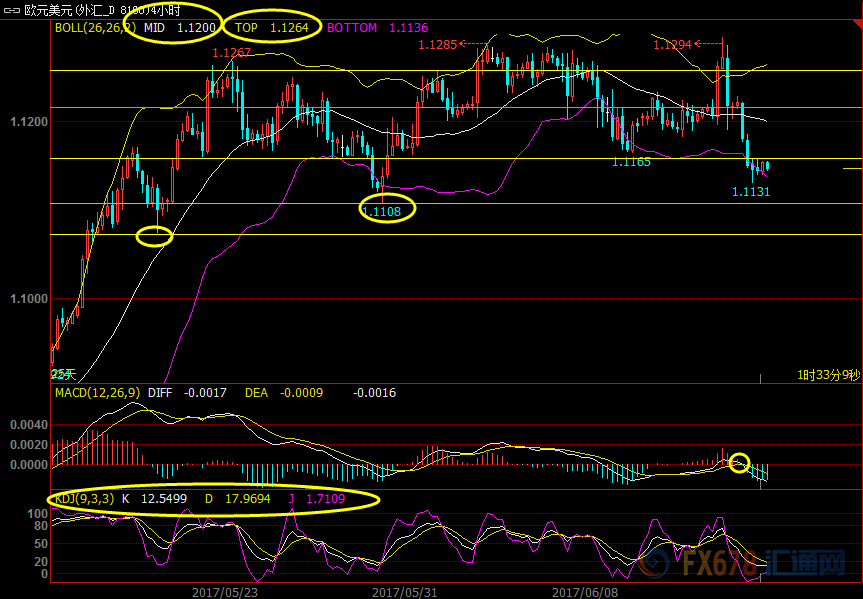Screen dimensions: 863x599
Task: Select the 1.1165 low price label
Action: [x=632, y=162]
